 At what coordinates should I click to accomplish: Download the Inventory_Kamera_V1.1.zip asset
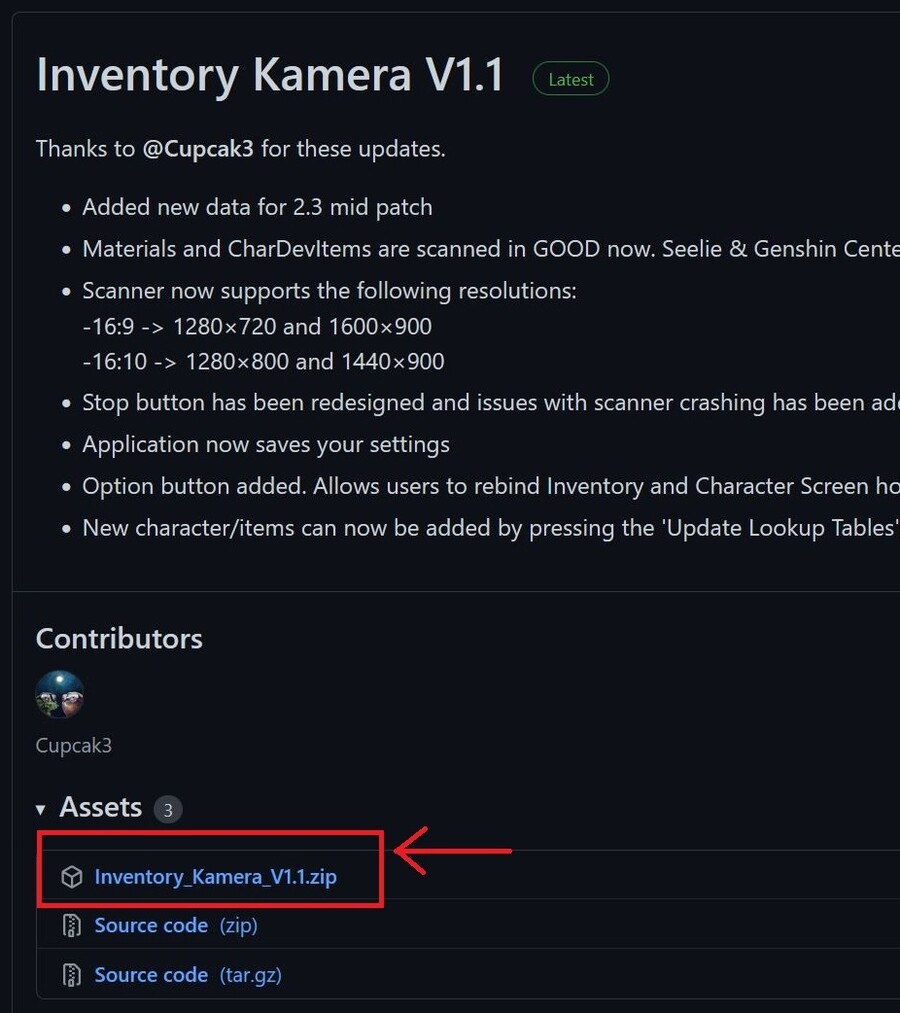[x=215, y=877]
